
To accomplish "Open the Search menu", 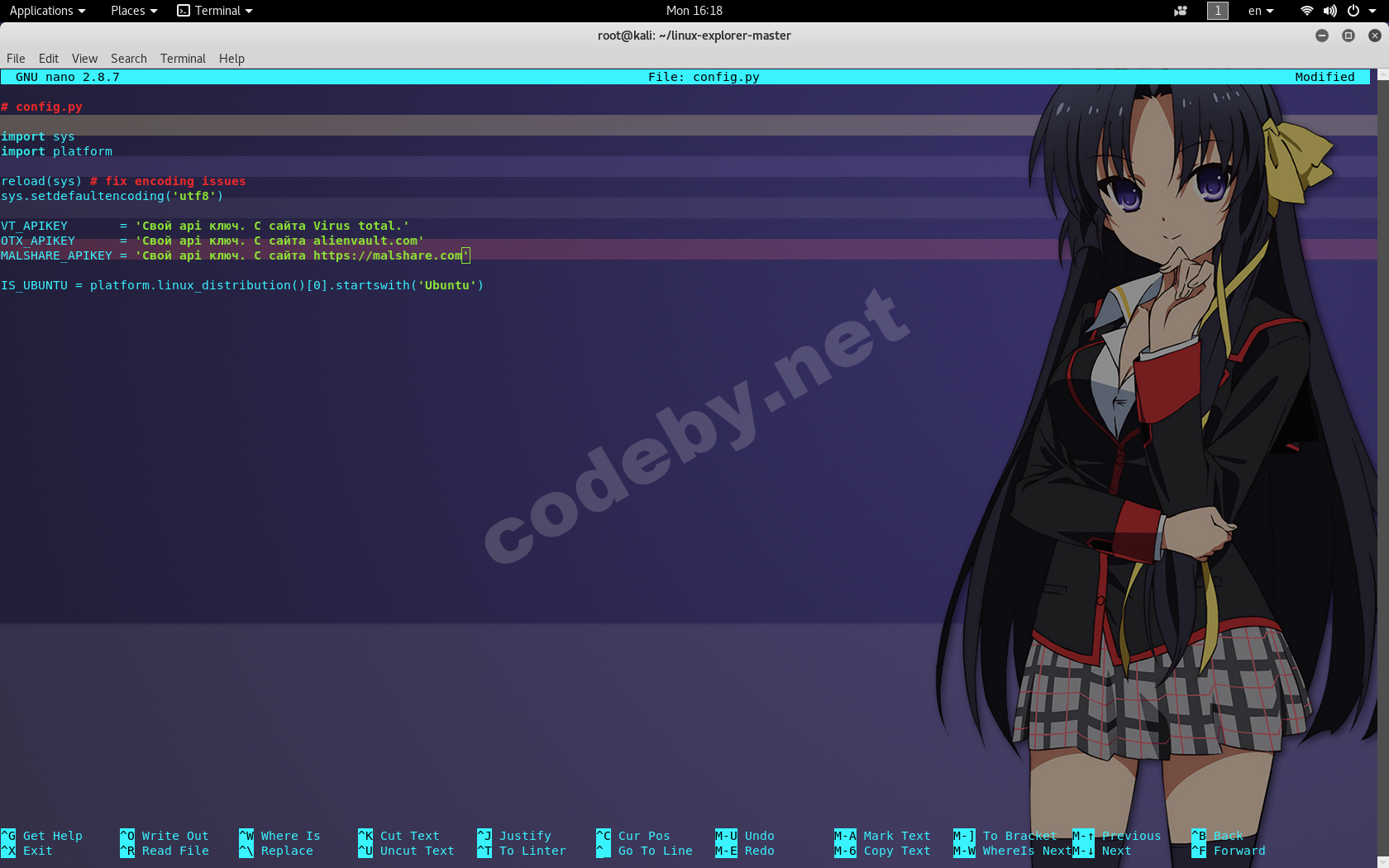I will click(x=128, y=59).
